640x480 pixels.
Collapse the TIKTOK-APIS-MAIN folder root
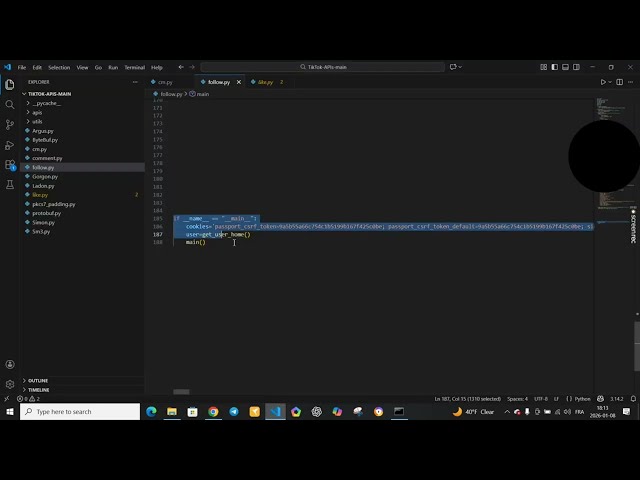[x=47, y=94]
